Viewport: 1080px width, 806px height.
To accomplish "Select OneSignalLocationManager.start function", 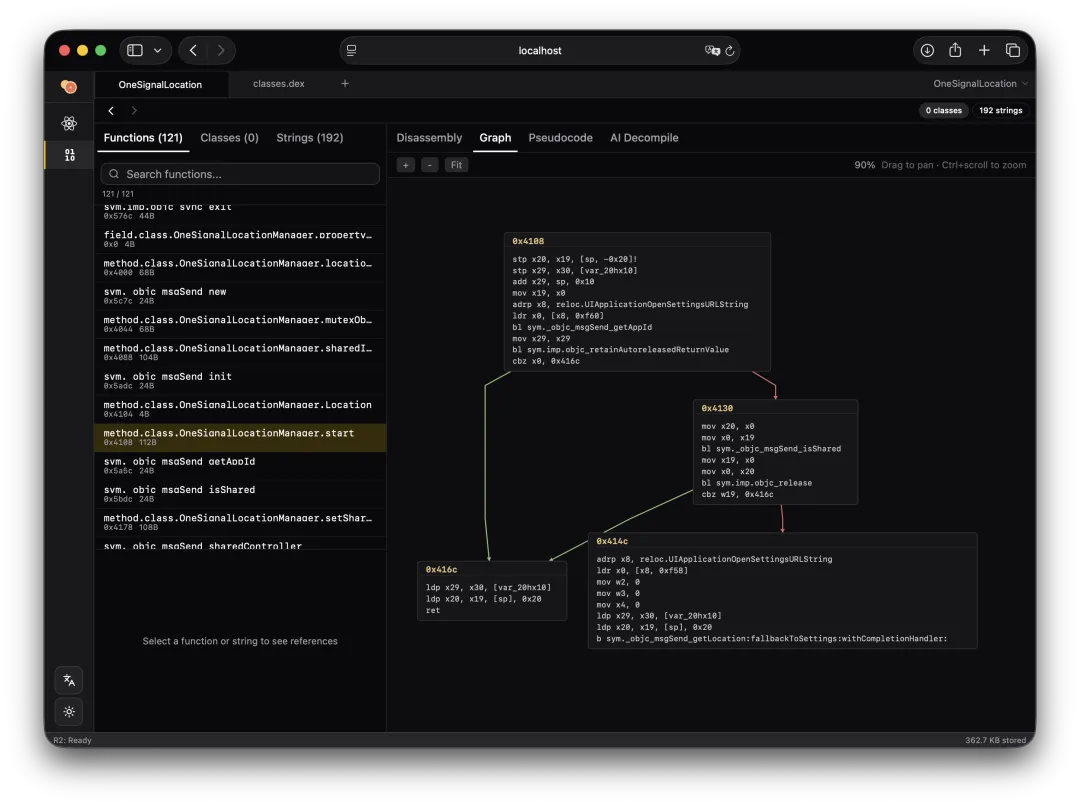I will (x=240, y=437).
